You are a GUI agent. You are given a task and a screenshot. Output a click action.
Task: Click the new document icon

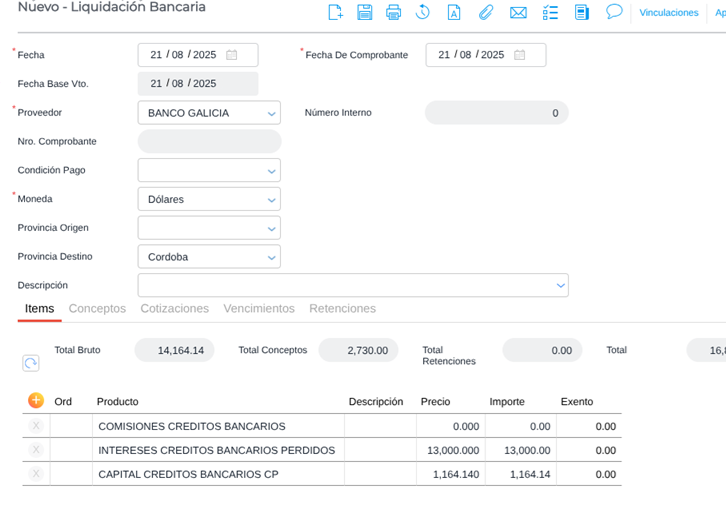pyautogui.click(x=335, y=12)
